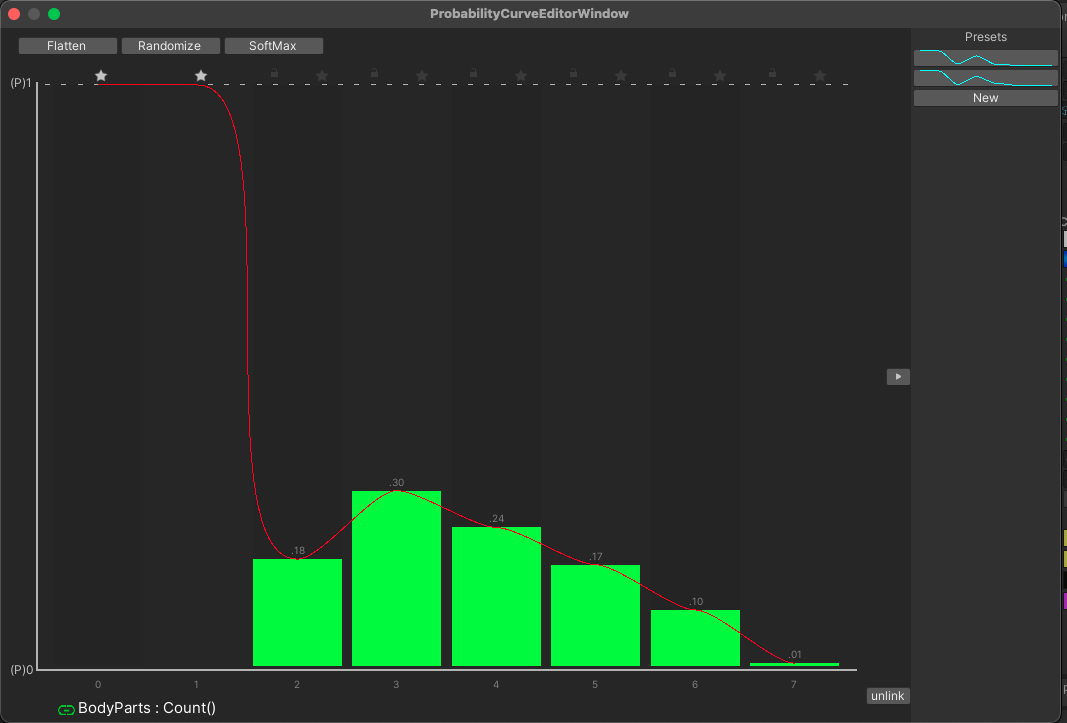Click the dim star above column 5
Image resolution: width=1067 pixels, height=723 pixels.
621,76
